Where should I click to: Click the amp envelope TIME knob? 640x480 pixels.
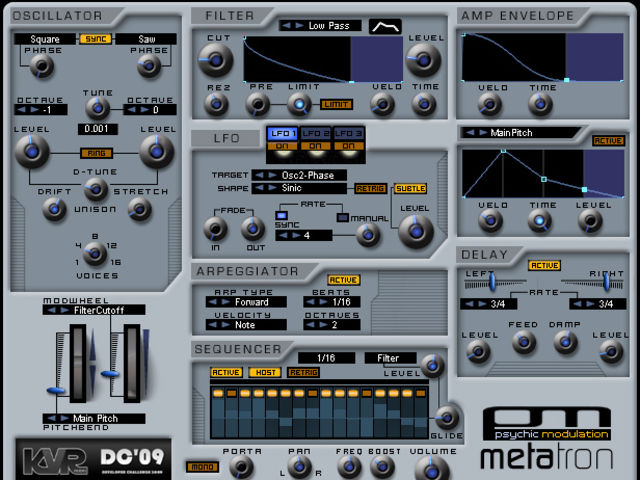(x=540, y=104)
